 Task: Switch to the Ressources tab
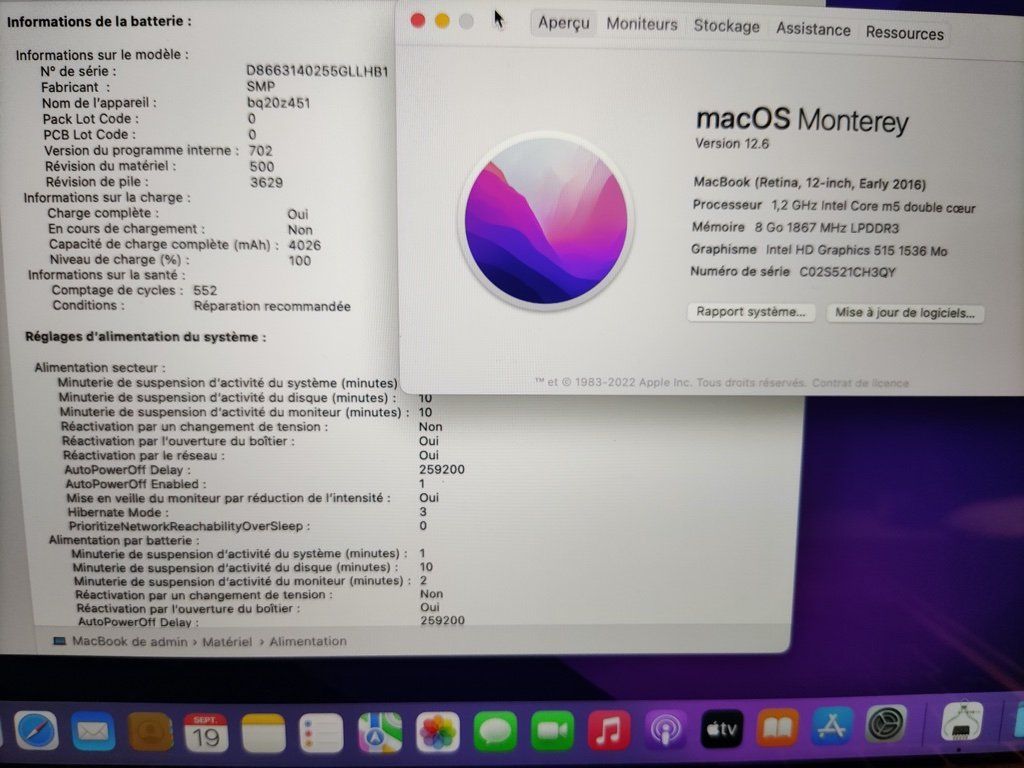click(904, 33)
